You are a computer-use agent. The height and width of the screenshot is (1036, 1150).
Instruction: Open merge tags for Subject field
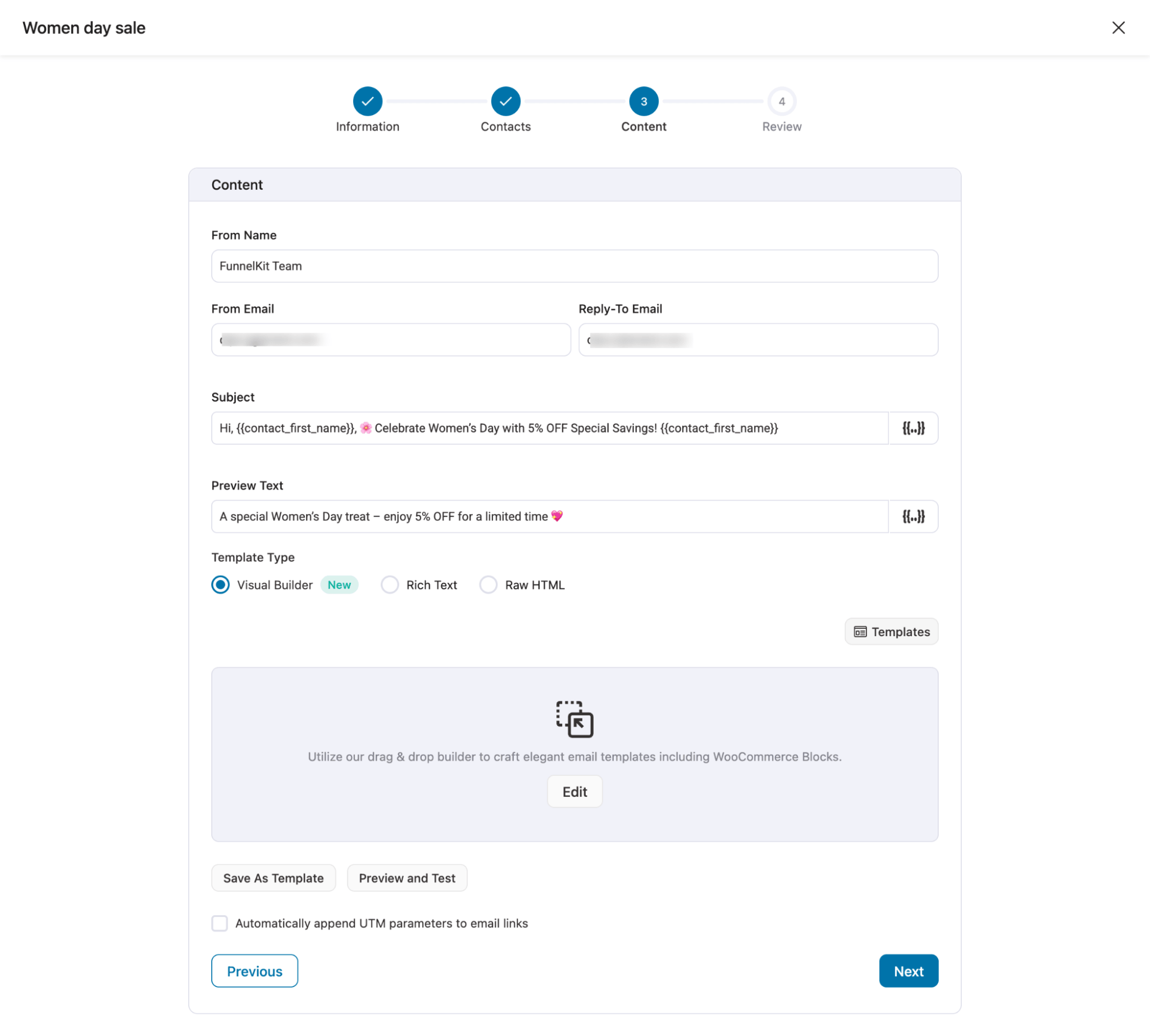tap(913, 428)
